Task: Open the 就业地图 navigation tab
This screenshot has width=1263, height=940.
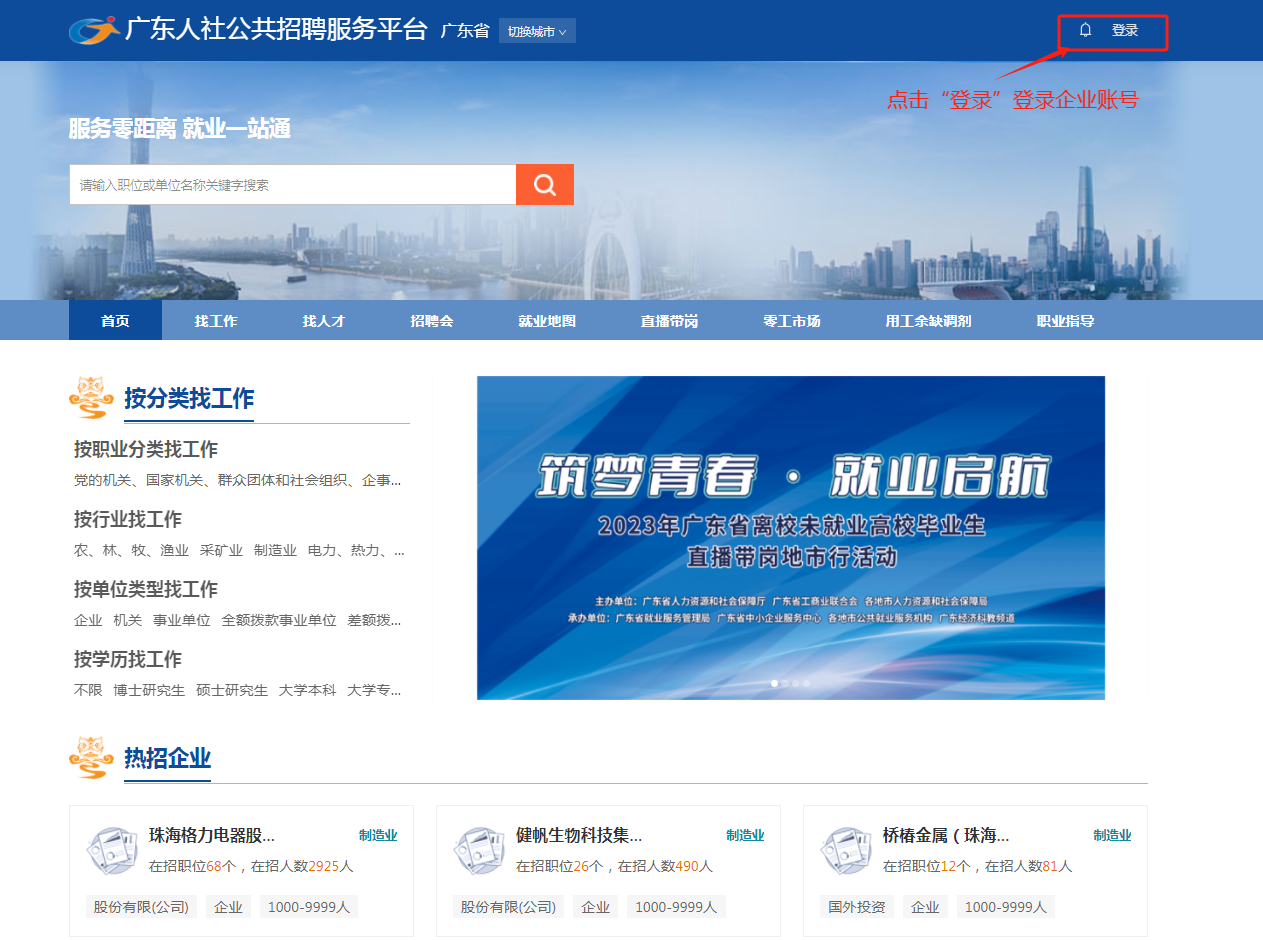Action: pos(546,321)
